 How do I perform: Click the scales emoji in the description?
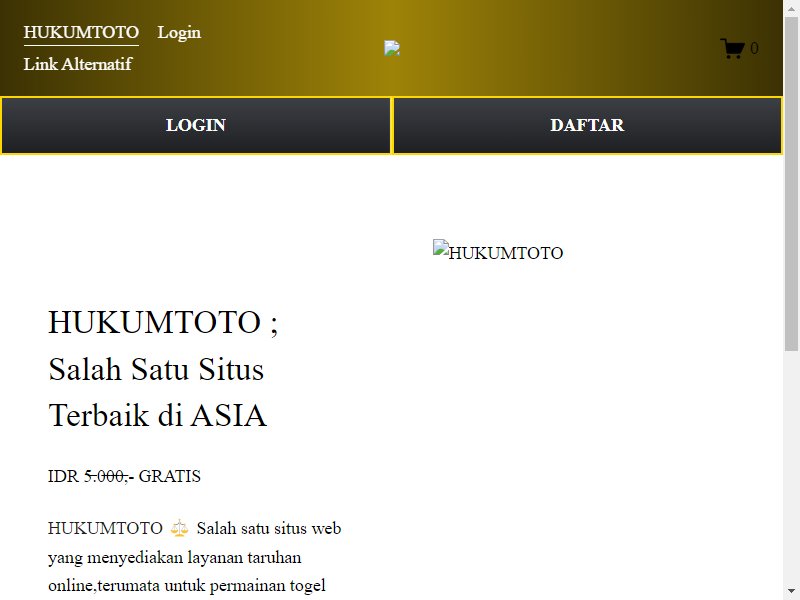(179, 528)
